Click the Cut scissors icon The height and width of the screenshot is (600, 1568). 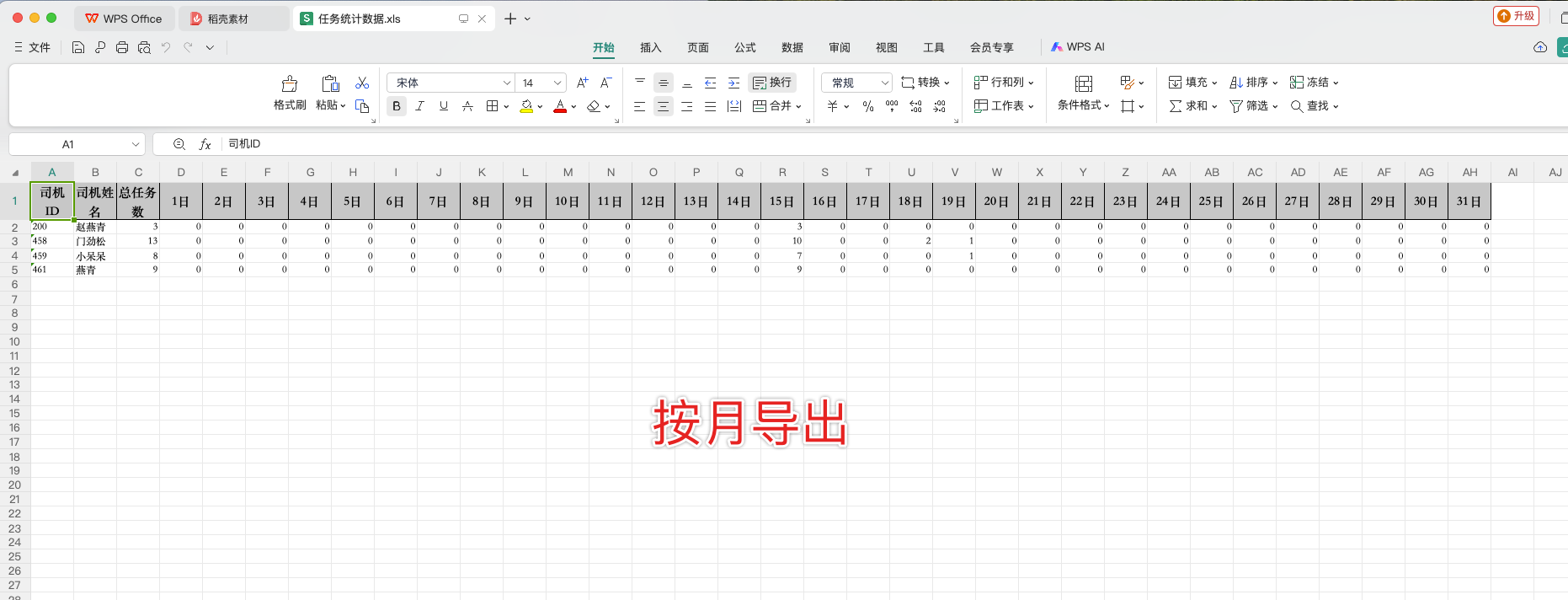click(x=362, y=83)
